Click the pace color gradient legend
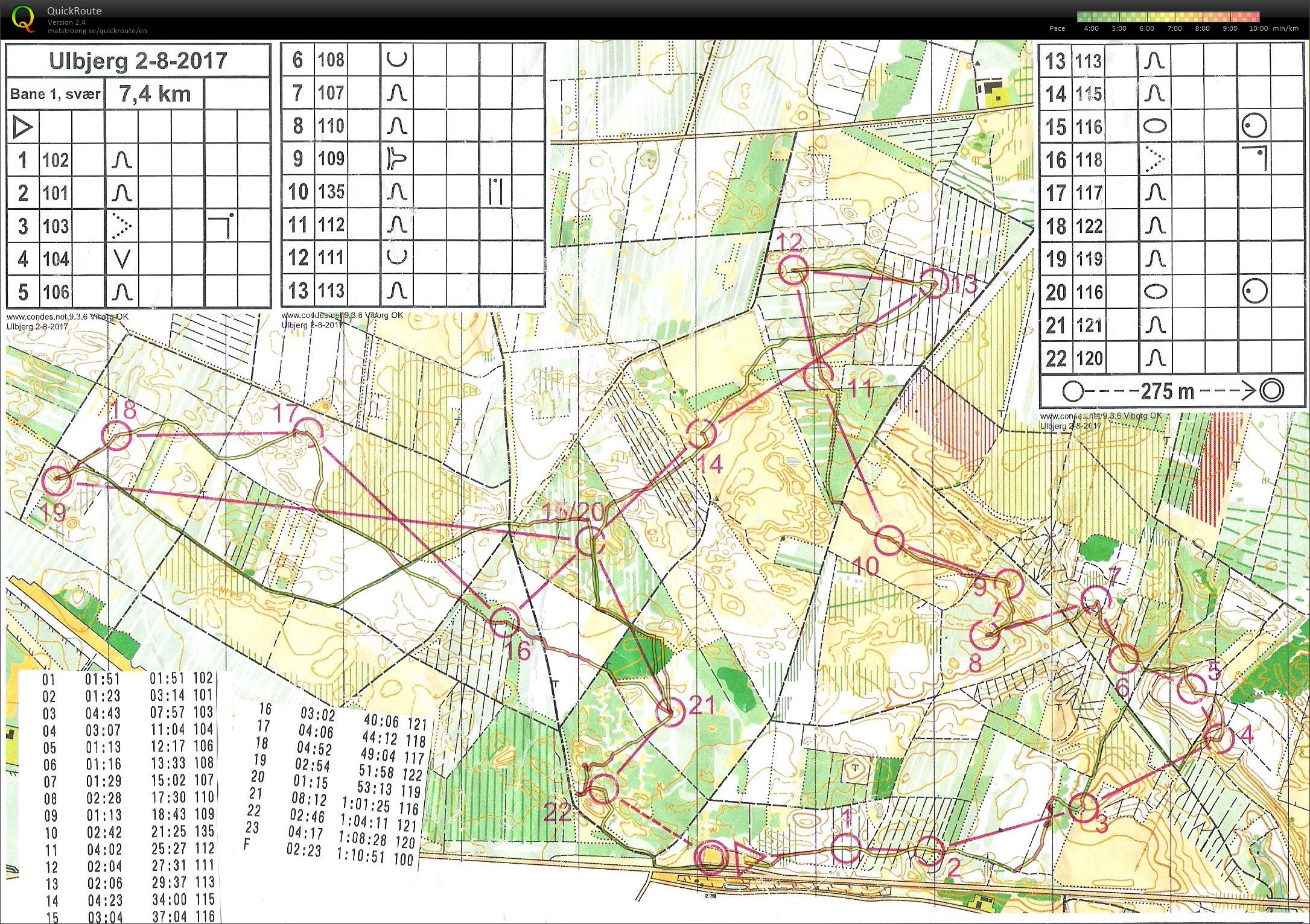The image size is (1310, 924). (x=1168, y=17)
